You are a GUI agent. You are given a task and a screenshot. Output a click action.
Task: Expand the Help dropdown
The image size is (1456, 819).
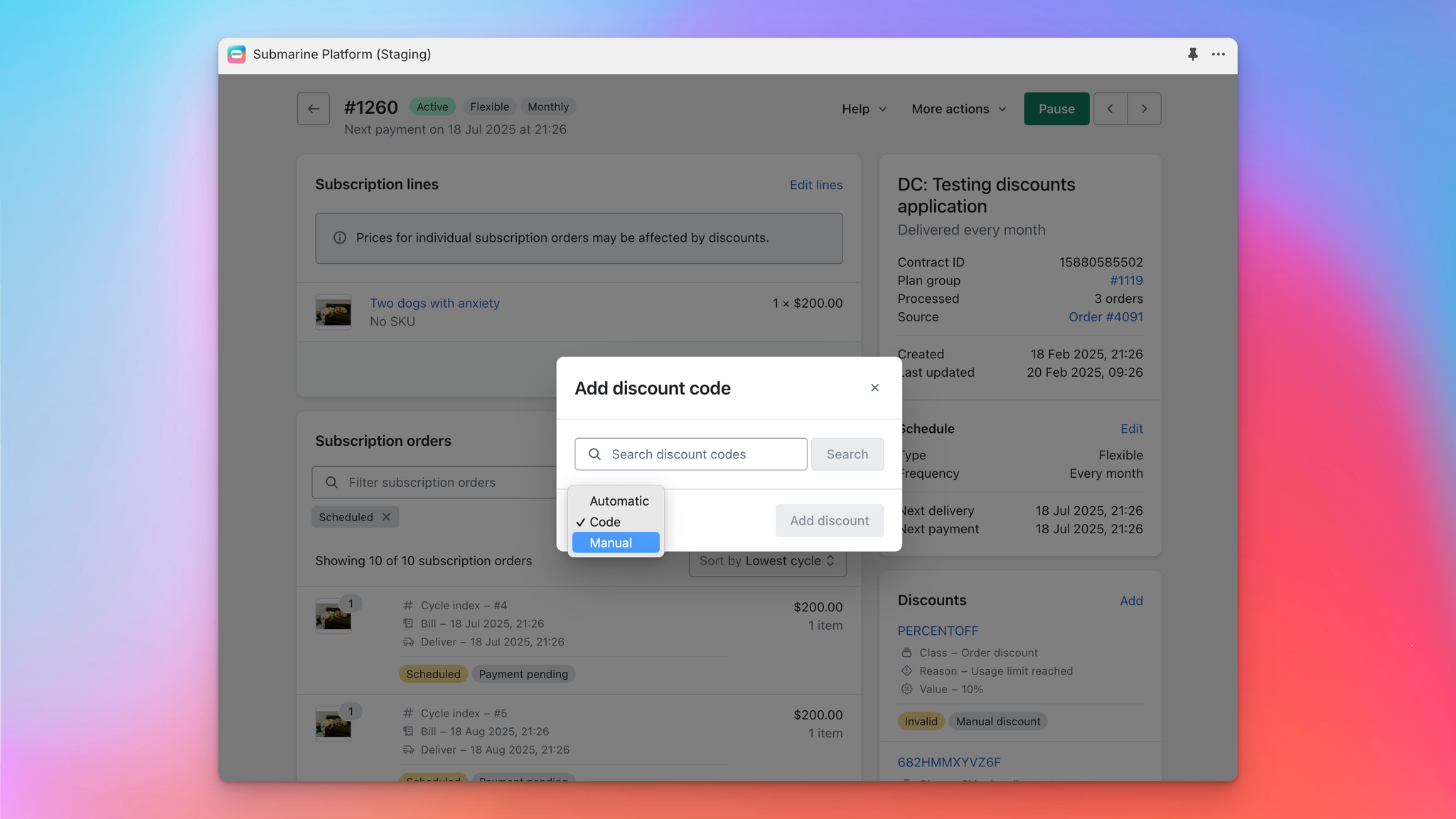tap(864, 109)
